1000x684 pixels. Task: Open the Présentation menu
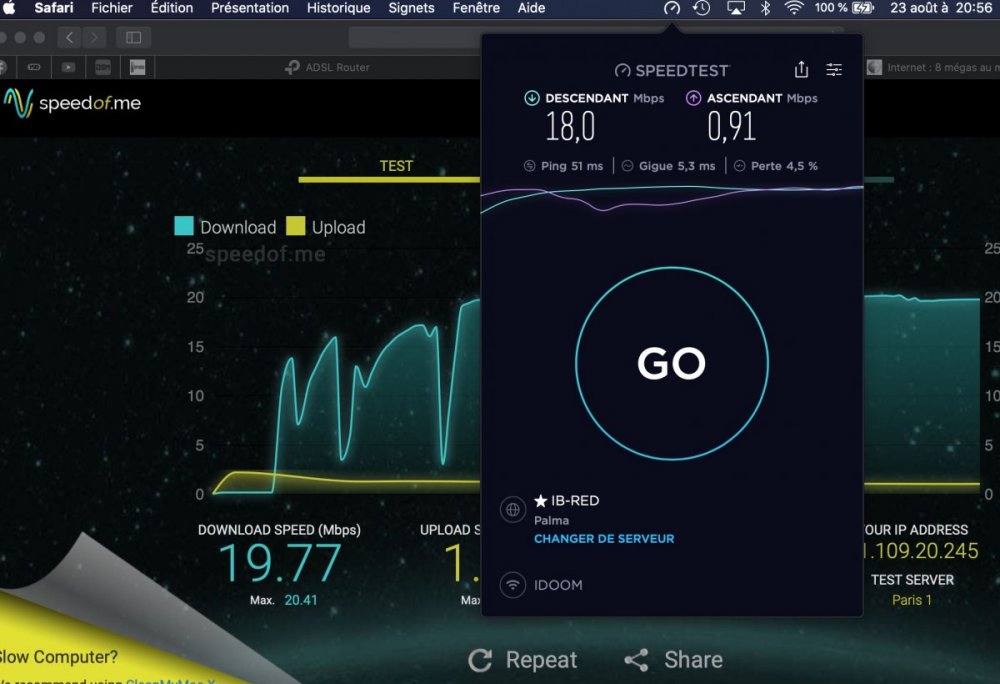(249, 8)
